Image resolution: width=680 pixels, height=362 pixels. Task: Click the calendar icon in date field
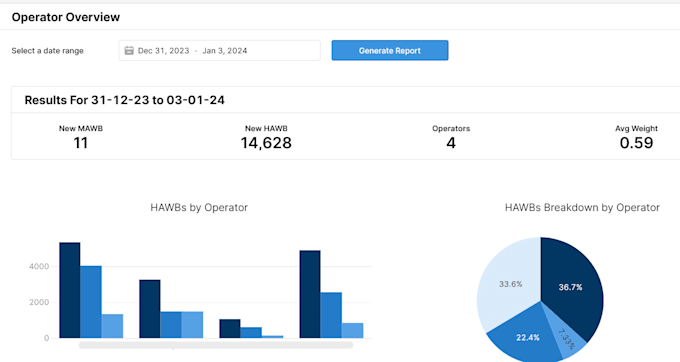click(129, 50)
